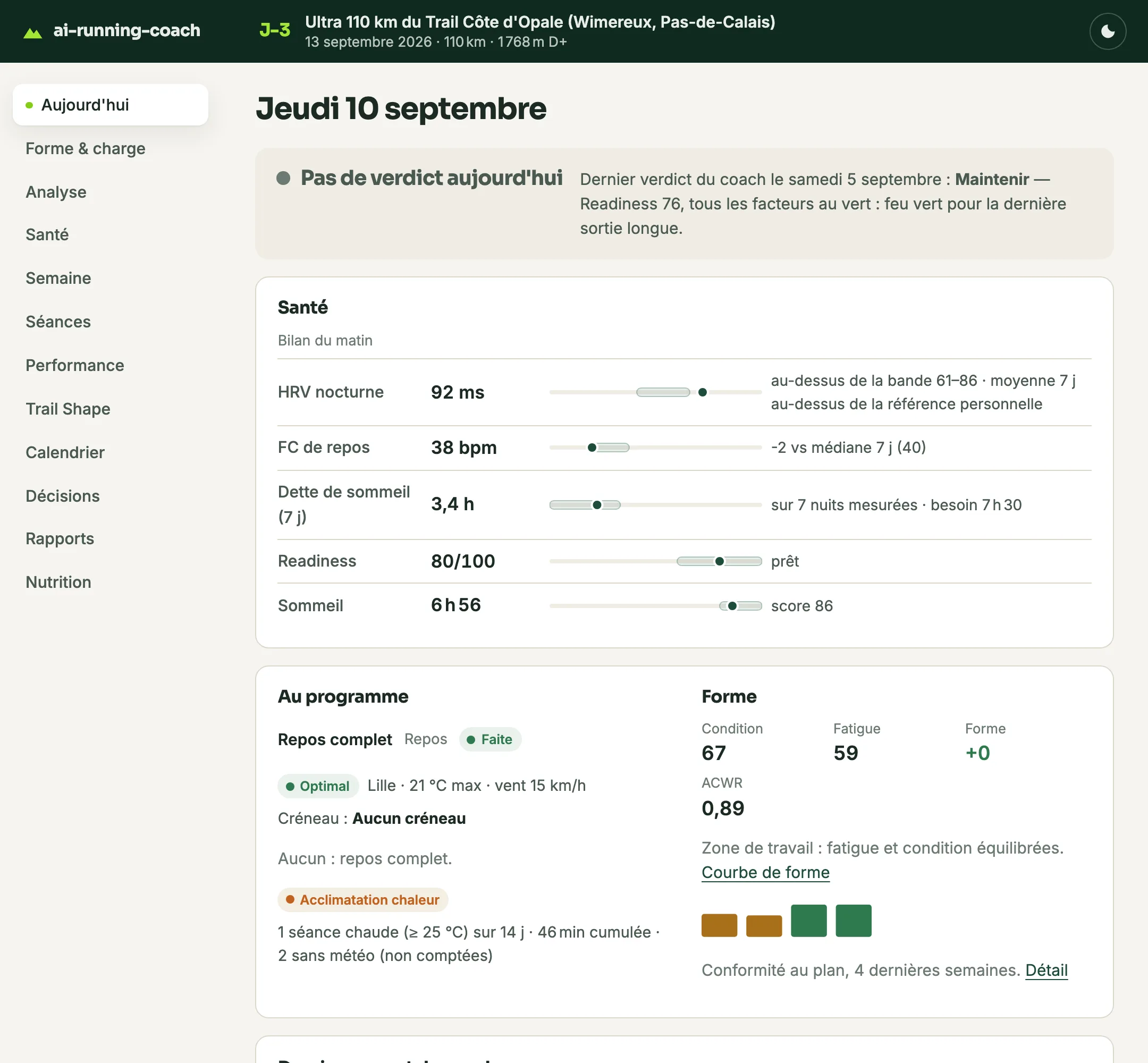
Task: Click the Acclimatation chaleur badge
Action: click(363, 900)
